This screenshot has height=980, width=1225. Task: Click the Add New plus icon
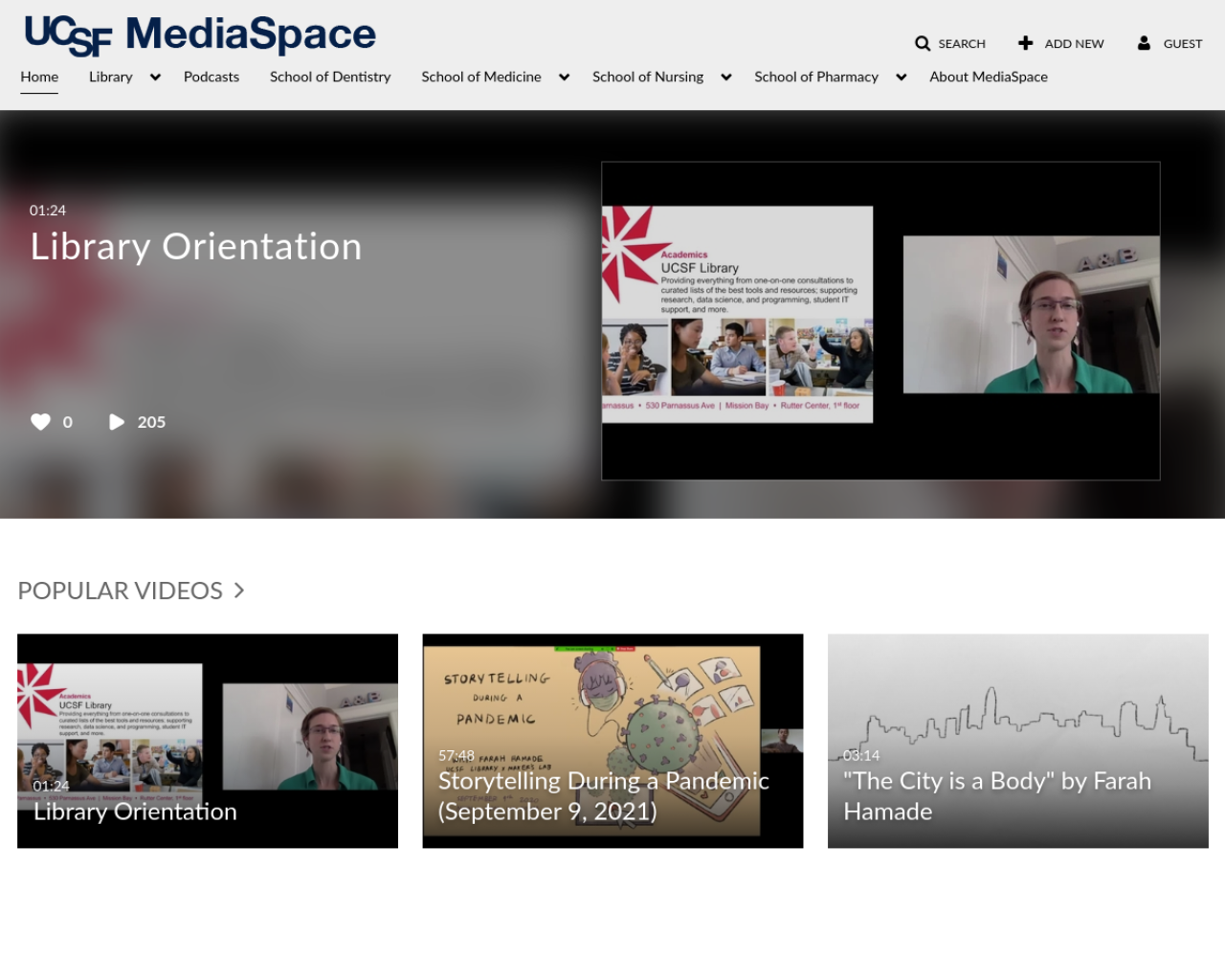tap(1025, 43)
